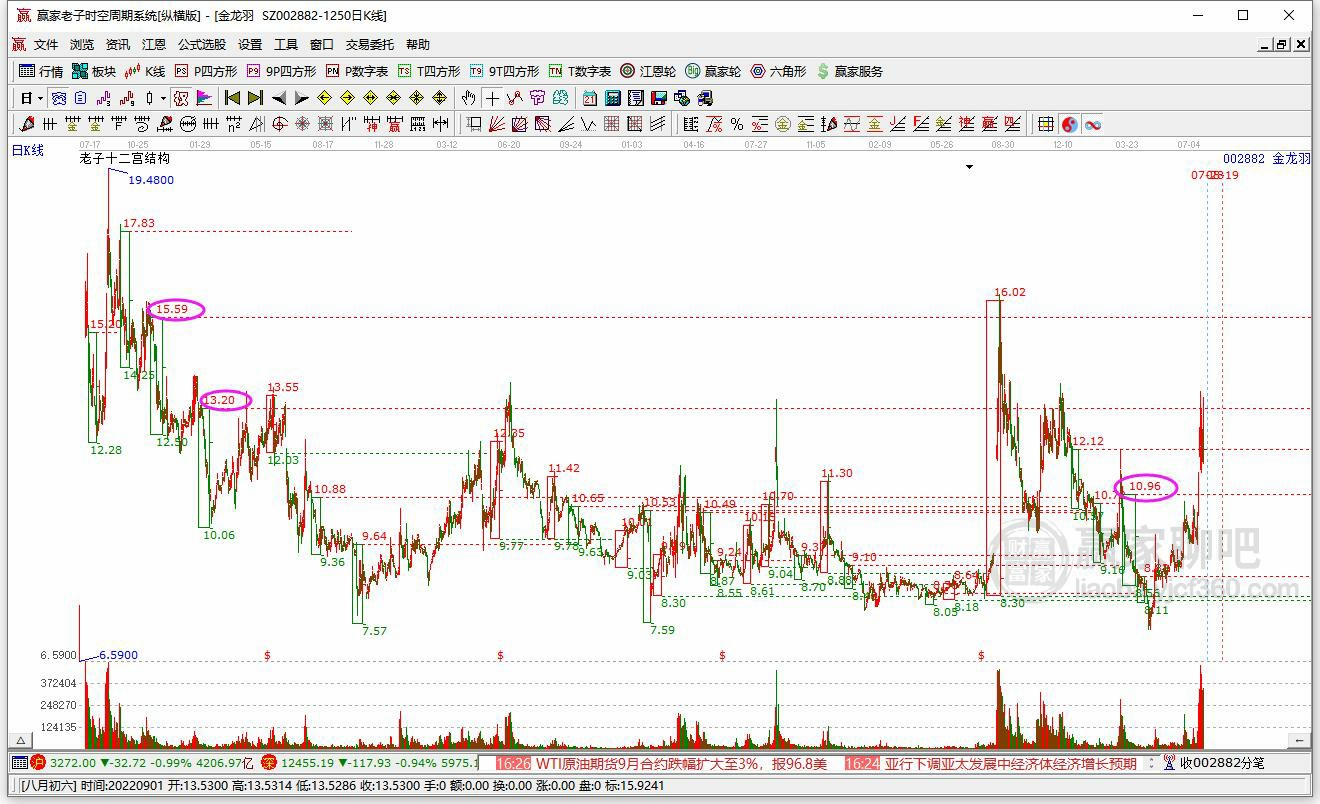Viewport: 1320px width, 804px height.
Task: Click the WTI原油期货 news ticker headline
Action: [682, 763]
